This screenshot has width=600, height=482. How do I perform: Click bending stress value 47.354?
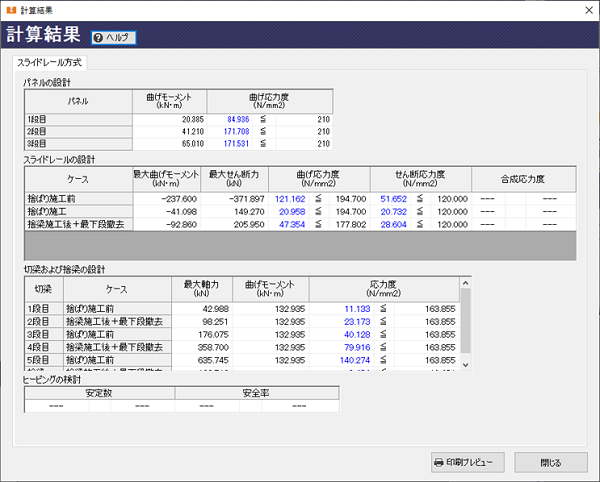(292, 224)
